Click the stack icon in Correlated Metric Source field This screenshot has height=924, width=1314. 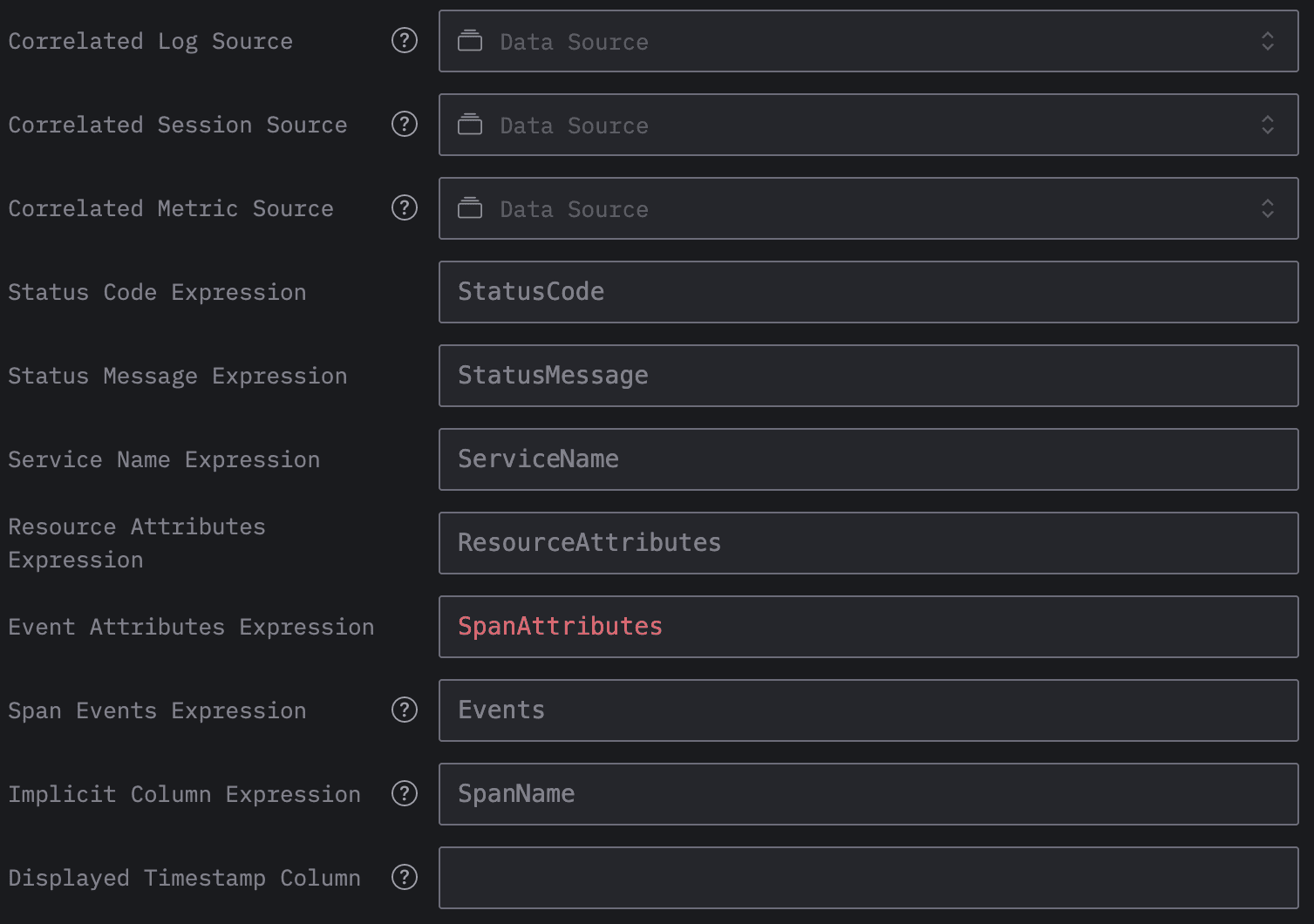[x=470, y=208]
